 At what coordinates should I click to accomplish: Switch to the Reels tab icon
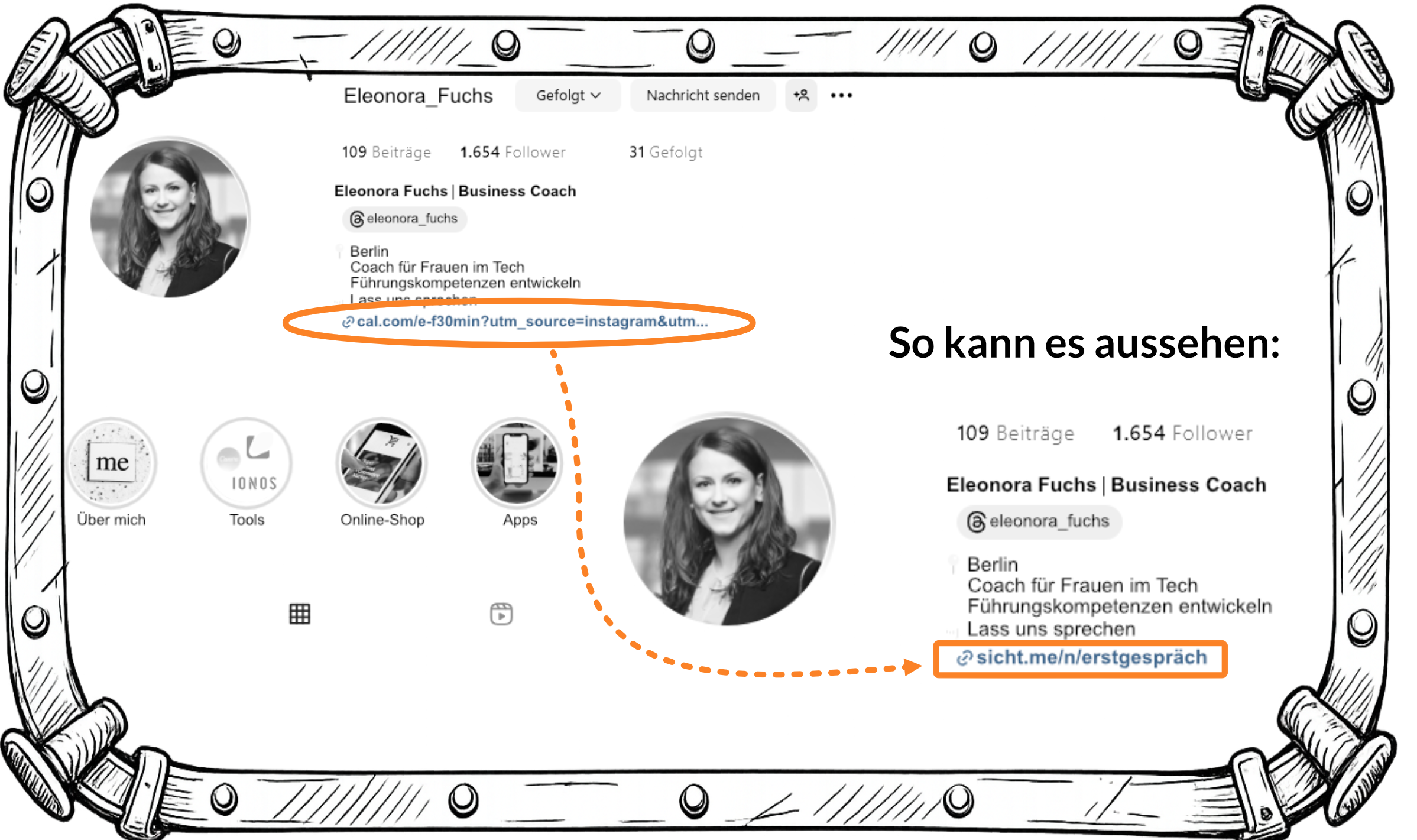(x=501, y=614)
